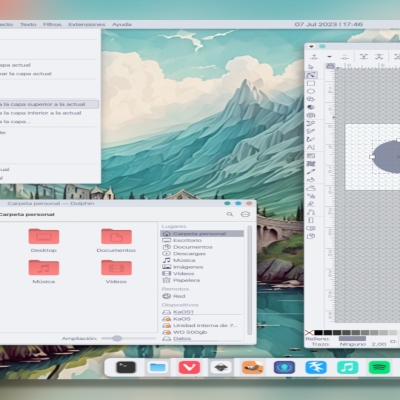
Task: Click the no-color X swatch in Inkscape's palette
Action: 309,332
